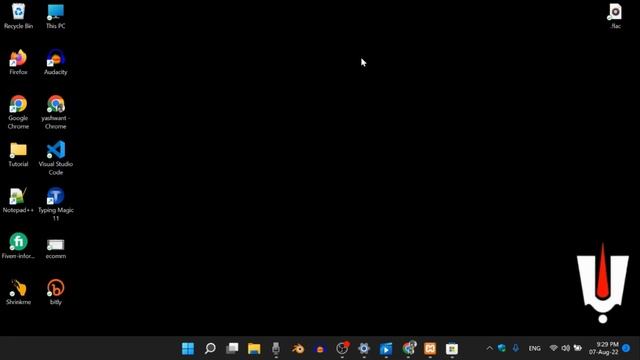Screen dimensions: 640x360
Task: Open Wi-Fi network quick settings
Action: [553, 348]
